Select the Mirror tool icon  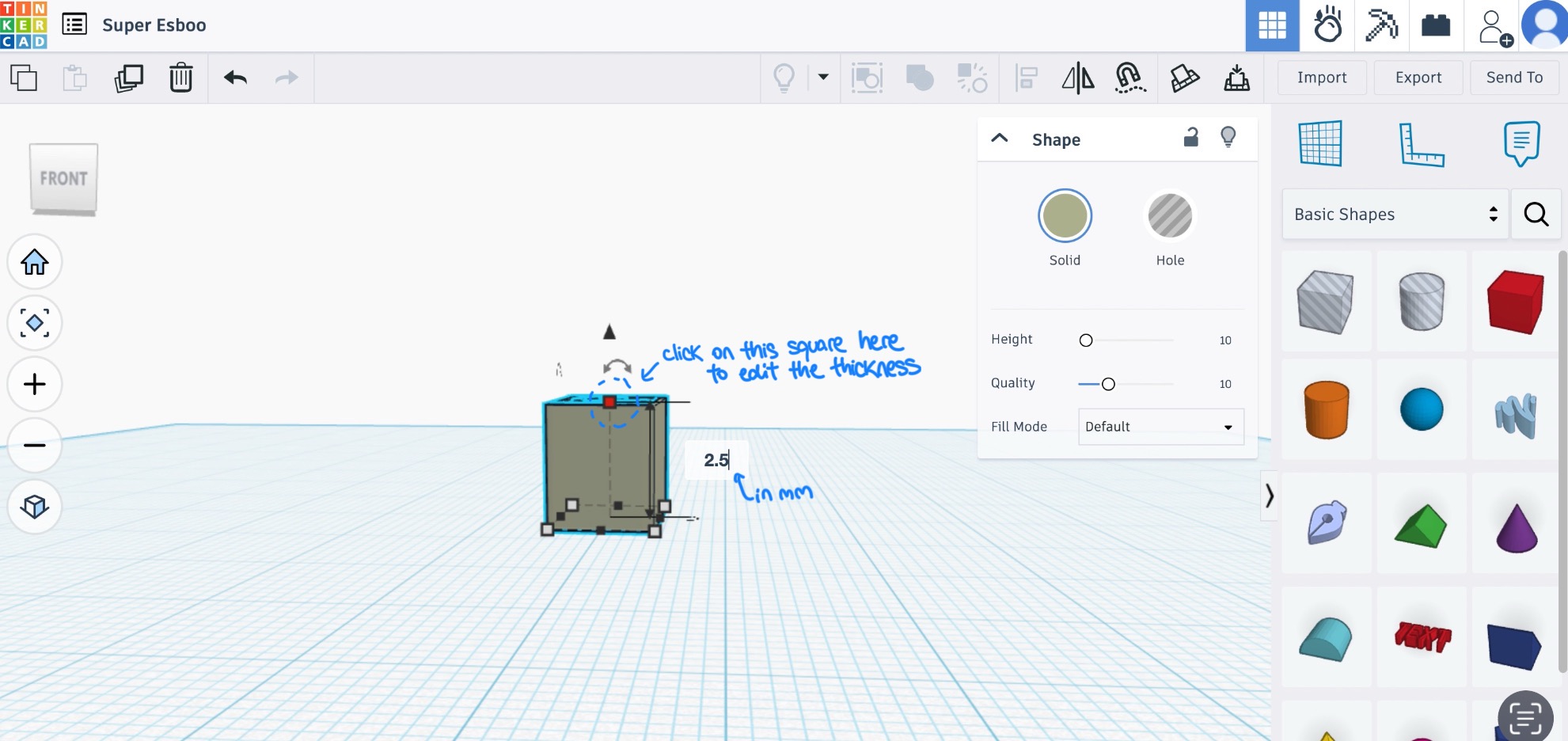tap(1077, 78)
